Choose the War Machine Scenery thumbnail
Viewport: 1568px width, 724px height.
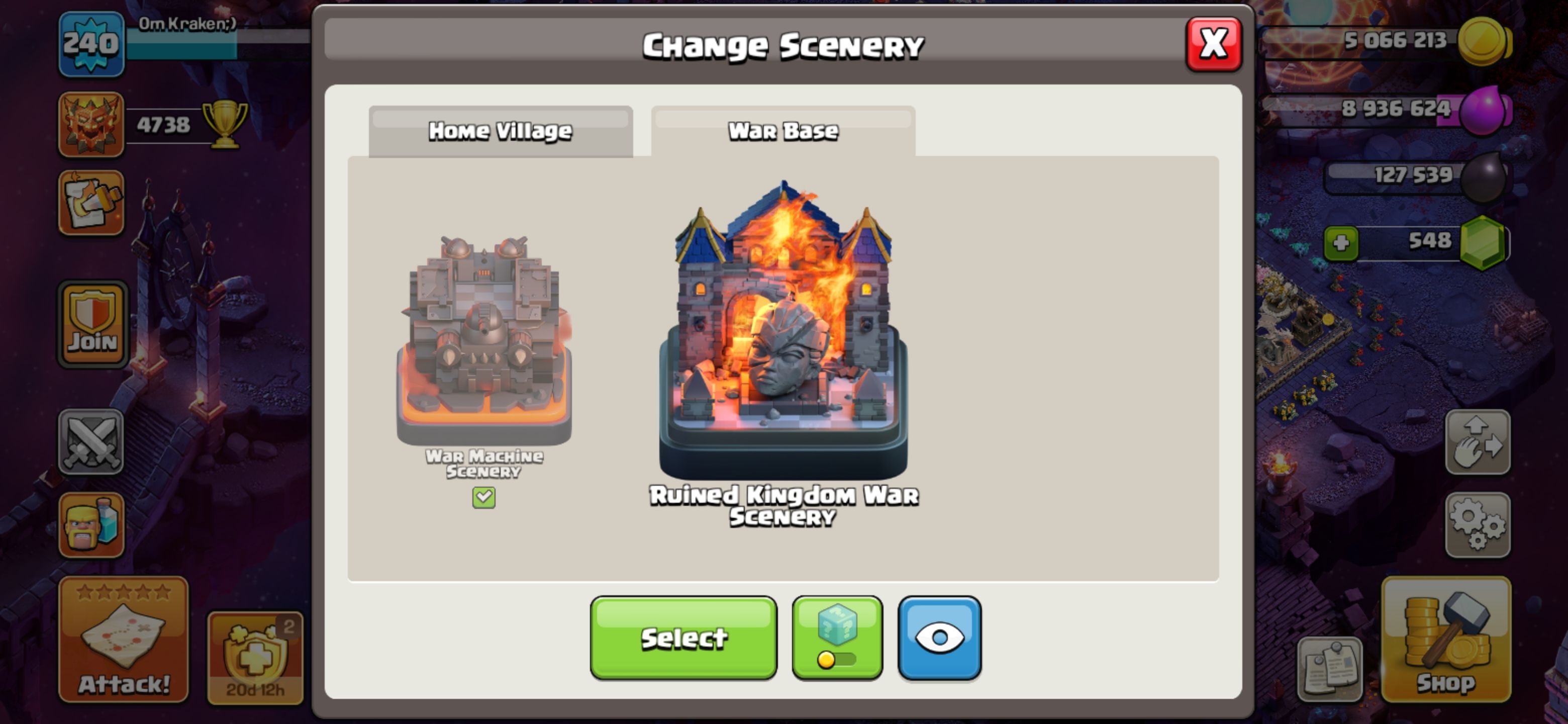pos(484,341)
